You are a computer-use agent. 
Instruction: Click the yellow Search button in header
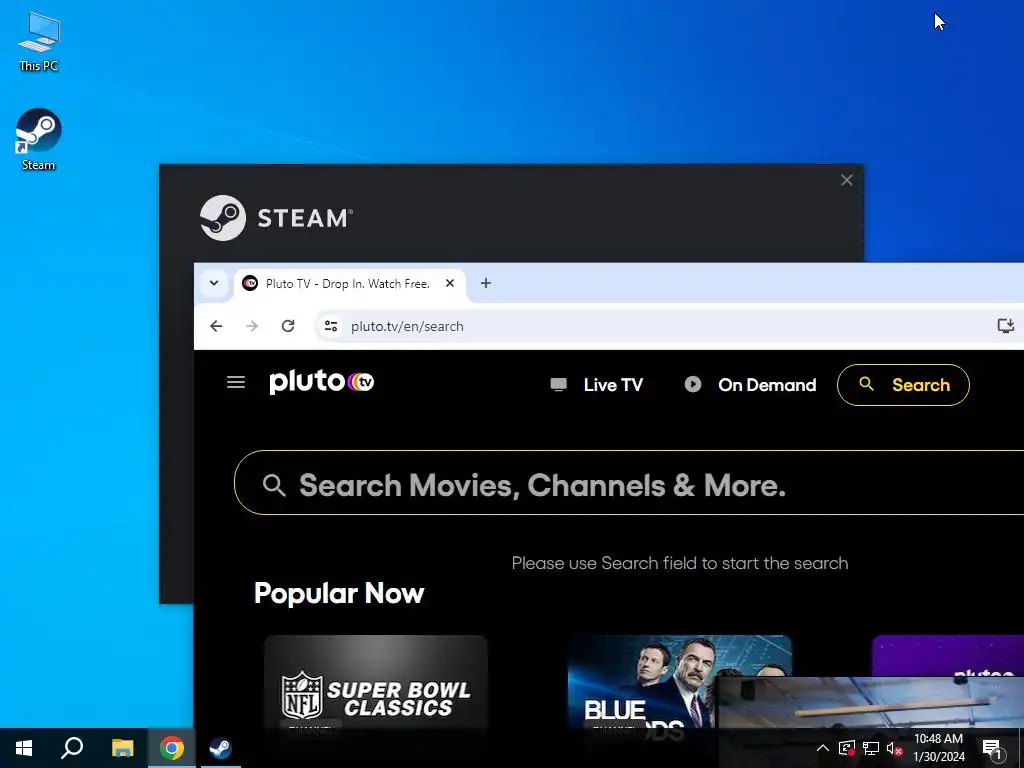[903, 385]
